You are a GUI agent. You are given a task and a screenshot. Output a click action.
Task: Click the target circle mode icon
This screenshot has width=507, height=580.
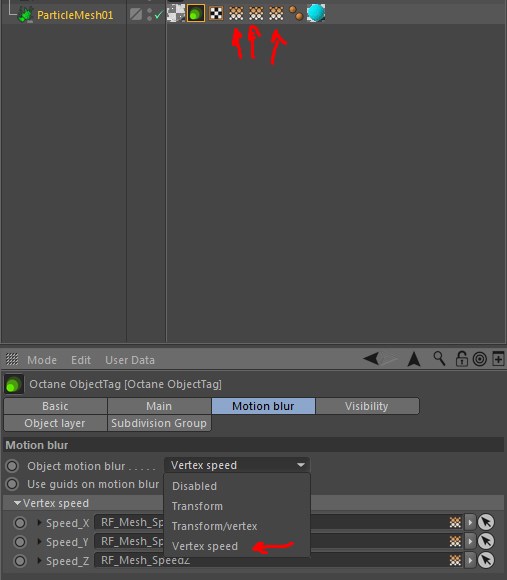(480, 359)
